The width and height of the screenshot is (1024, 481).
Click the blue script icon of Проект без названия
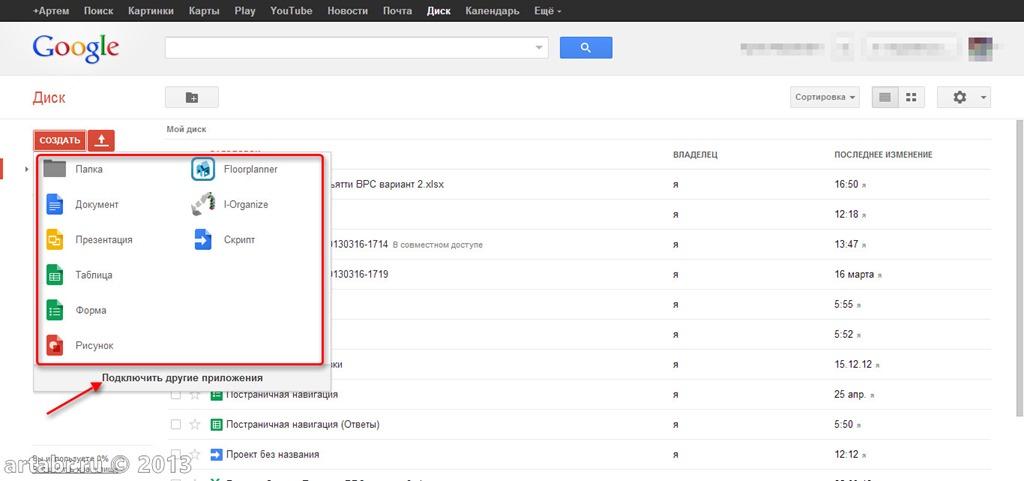tap(216, 454)
